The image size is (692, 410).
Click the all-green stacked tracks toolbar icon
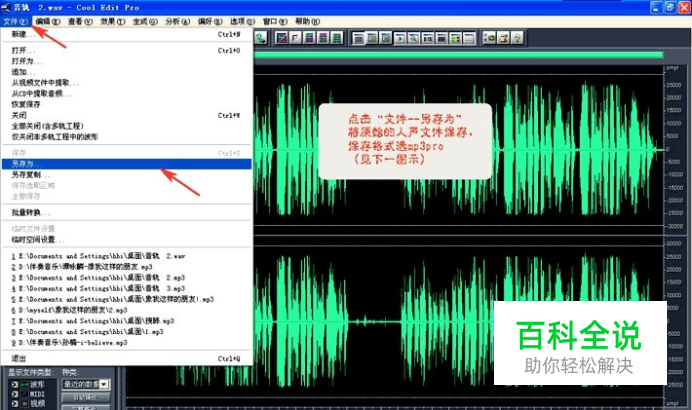pos(336,38)
